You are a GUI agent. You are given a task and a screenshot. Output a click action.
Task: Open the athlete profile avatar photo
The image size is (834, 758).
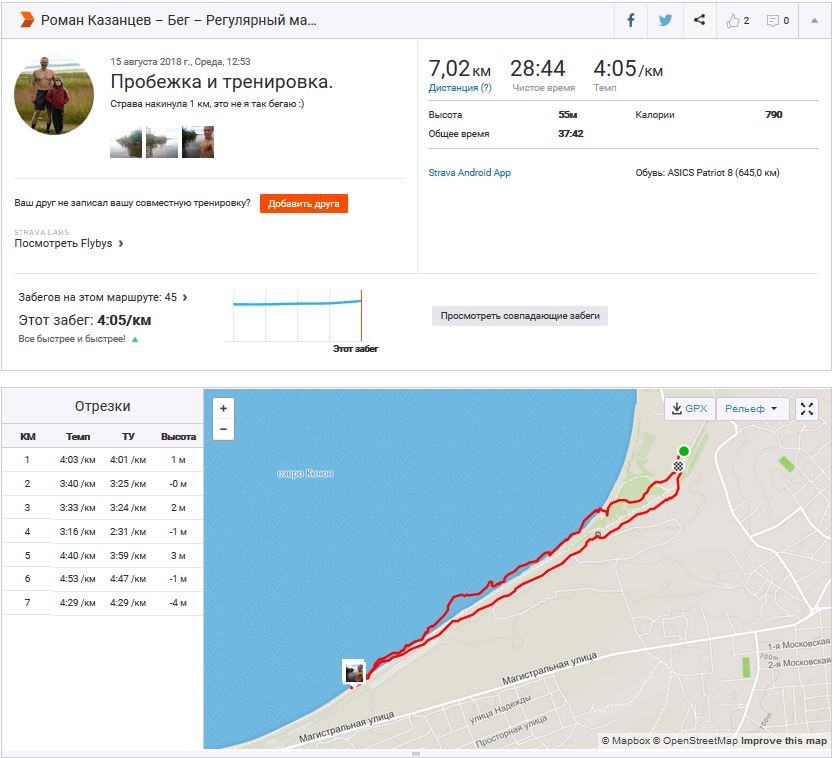pos(54,95)
